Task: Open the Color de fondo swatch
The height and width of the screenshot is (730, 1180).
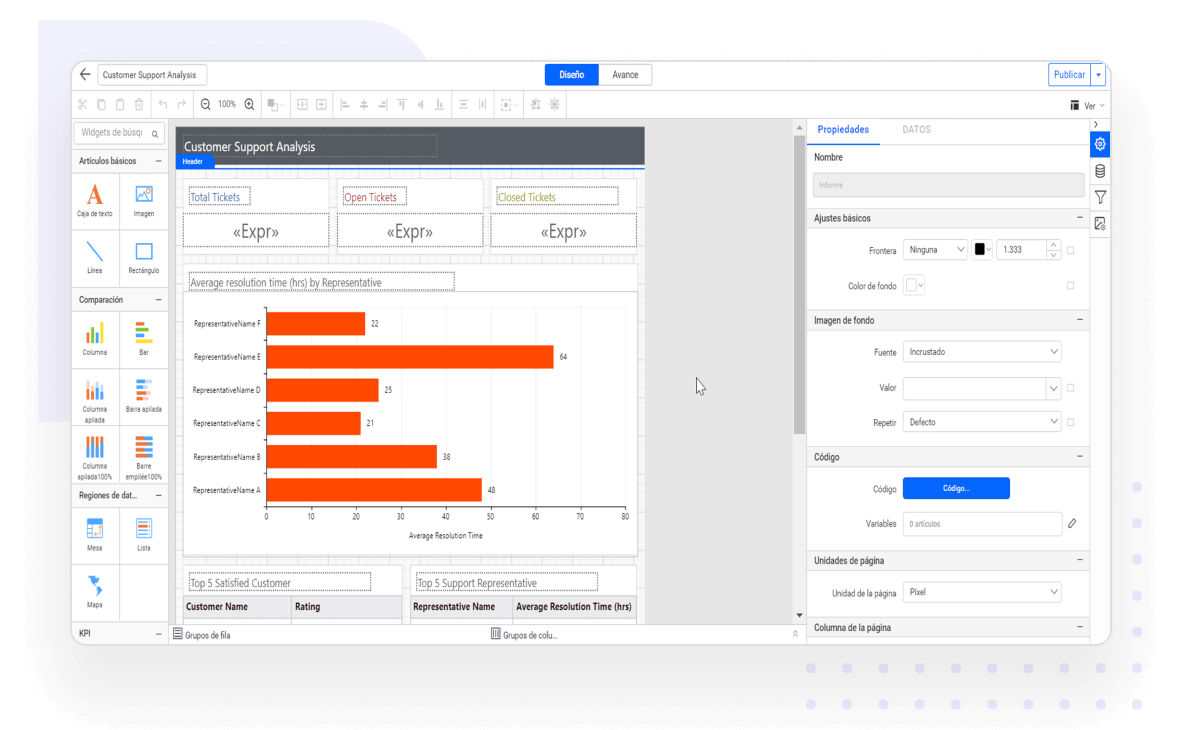Action: pyautogui.click(x=914, y=285)
